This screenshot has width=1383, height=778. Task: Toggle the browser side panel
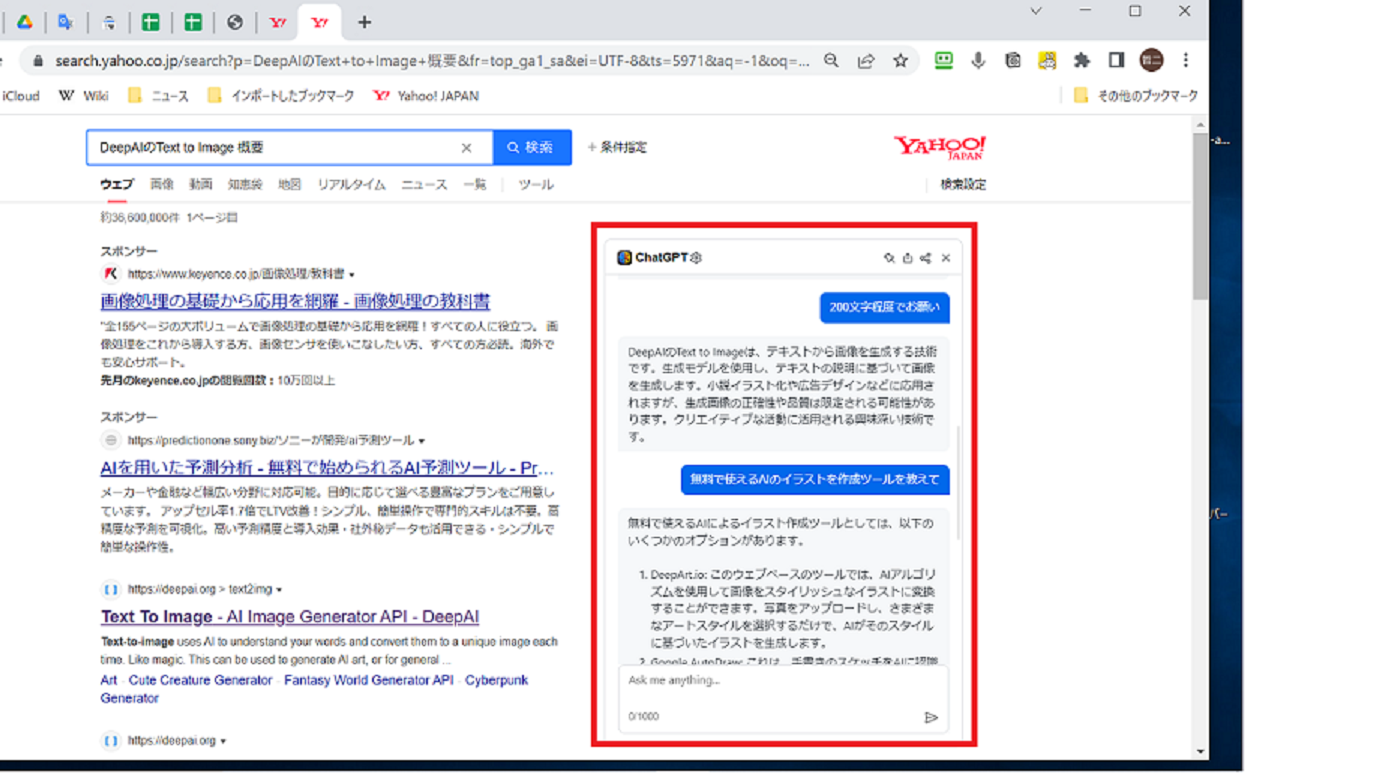[x=1116, y=61]
